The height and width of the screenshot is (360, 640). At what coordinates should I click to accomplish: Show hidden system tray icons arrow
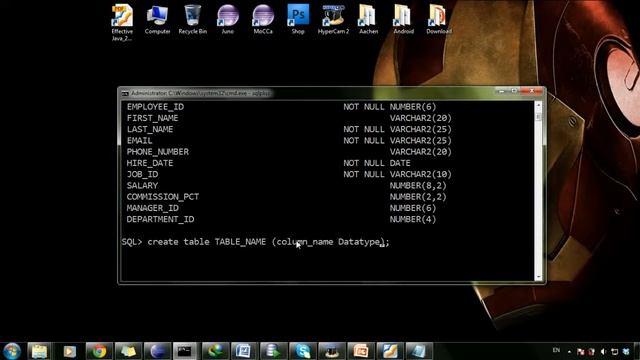569,351
